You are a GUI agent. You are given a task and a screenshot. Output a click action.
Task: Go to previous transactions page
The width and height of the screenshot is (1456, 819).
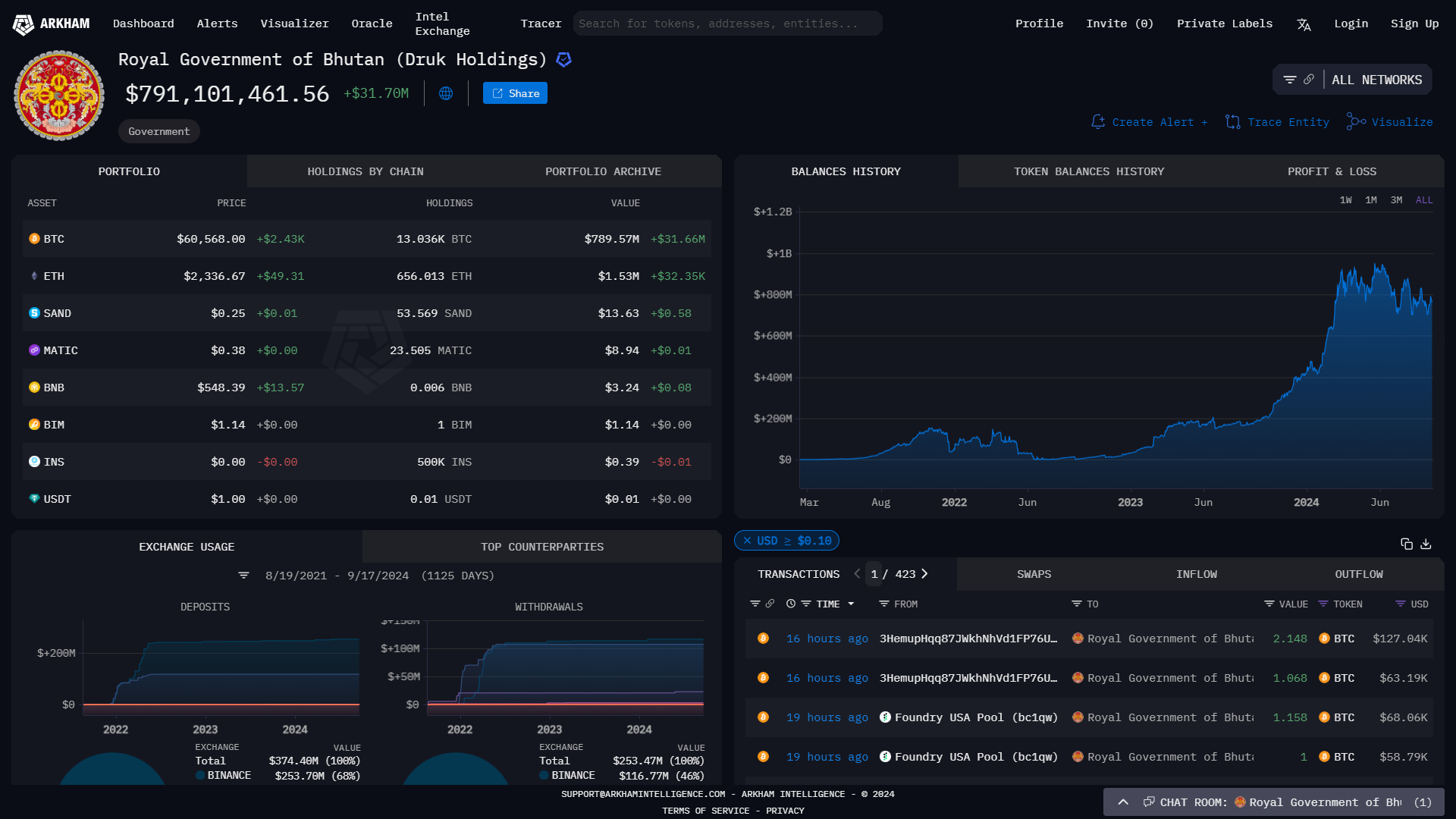857,574
